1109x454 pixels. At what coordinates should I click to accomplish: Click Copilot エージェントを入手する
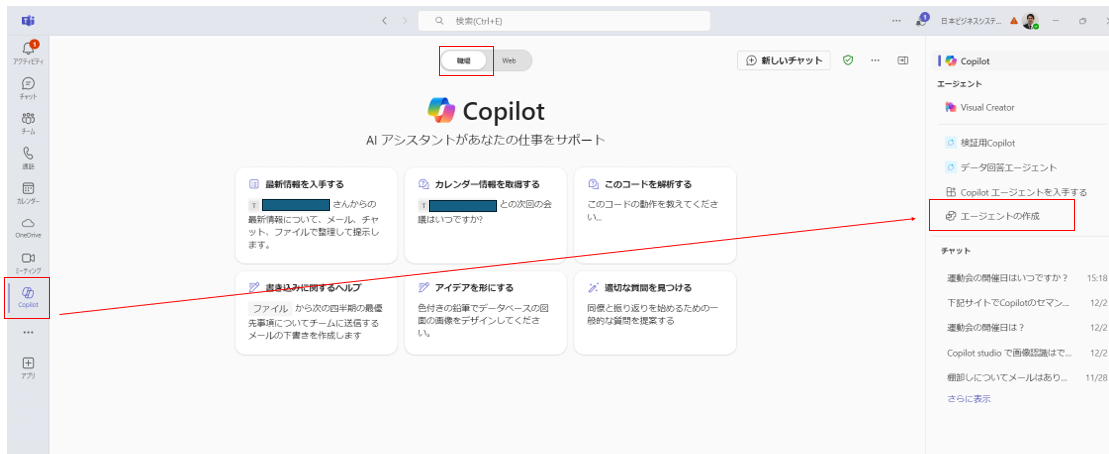[x=1018, y=192]
